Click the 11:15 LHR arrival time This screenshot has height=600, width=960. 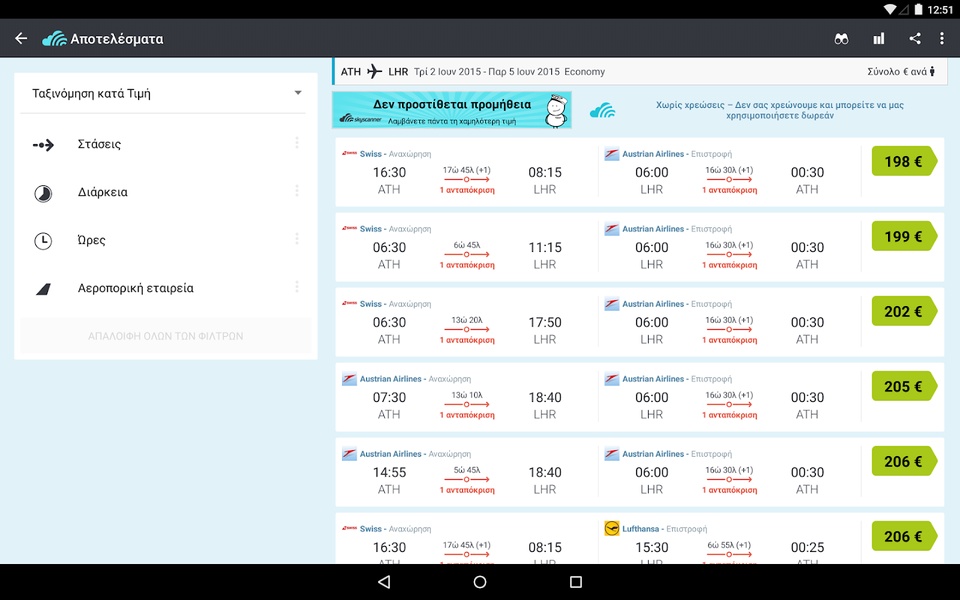[x=545, y=247]
